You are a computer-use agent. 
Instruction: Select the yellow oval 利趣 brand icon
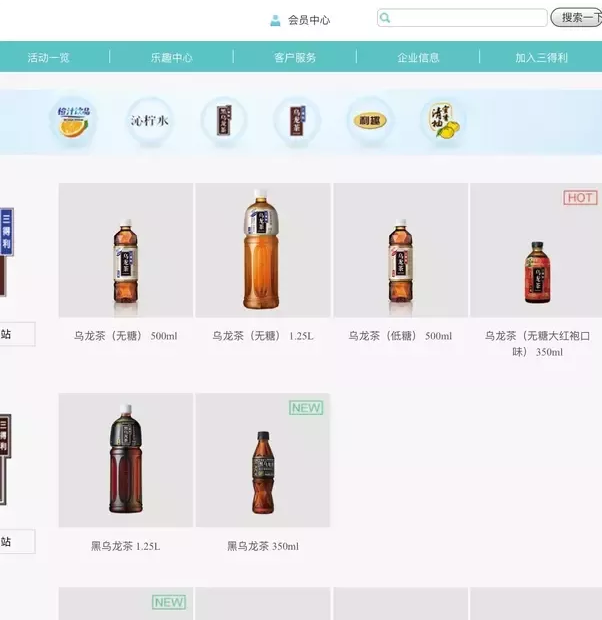coord(370,120)
